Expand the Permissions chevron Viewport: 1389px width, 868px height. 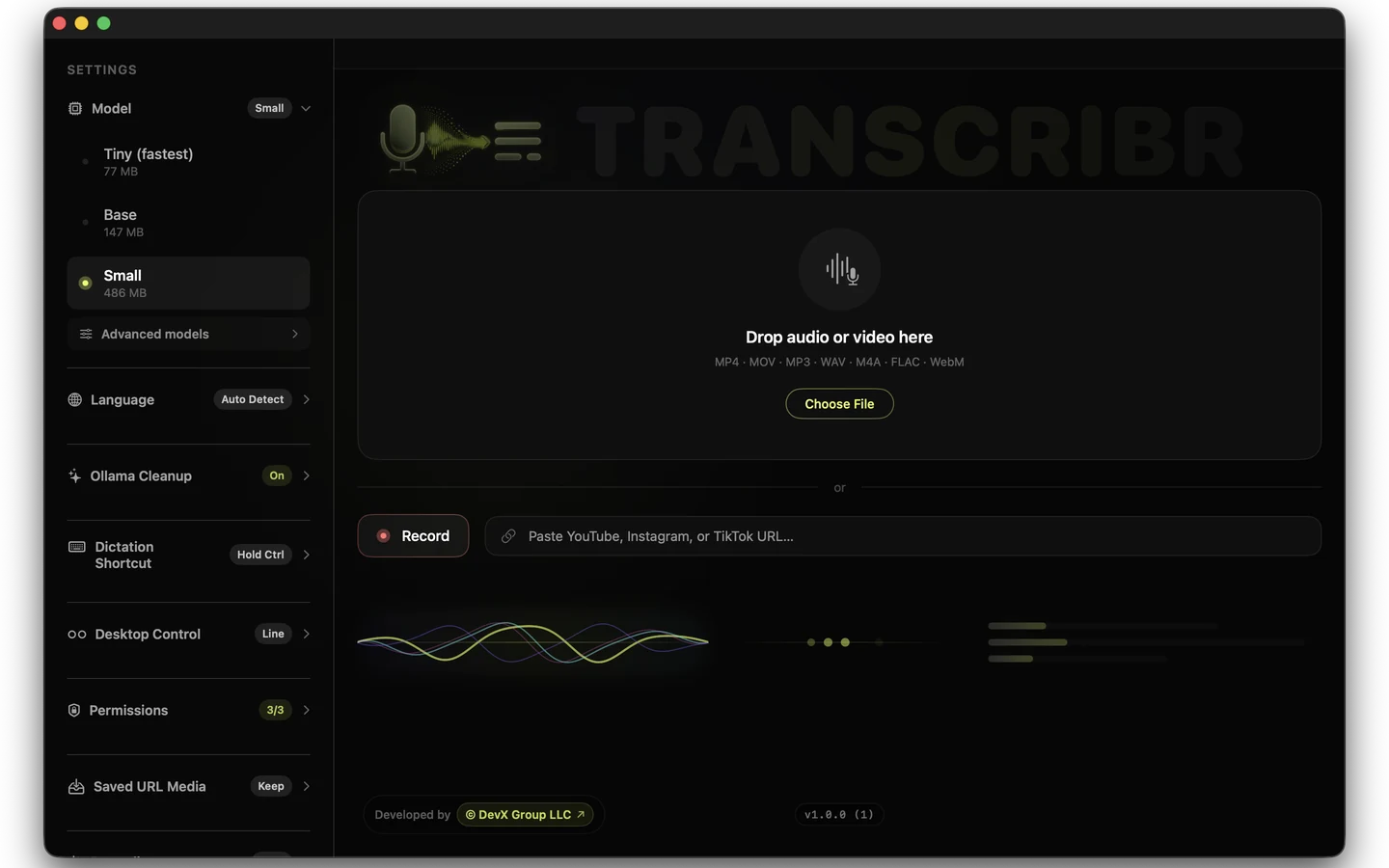[306, 710]
